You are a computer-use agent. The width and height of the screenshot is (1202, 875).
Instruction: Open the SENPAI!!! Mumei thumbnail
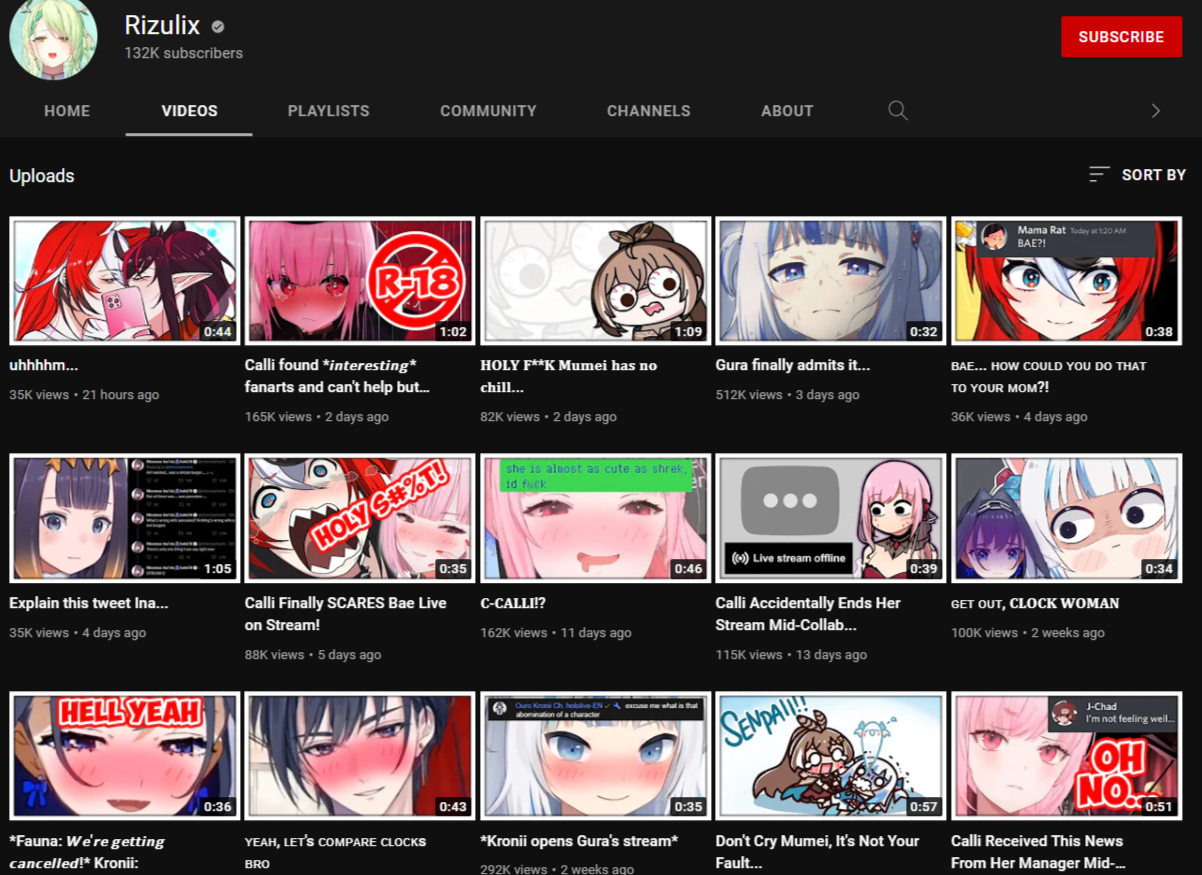[x=831, y=756]
